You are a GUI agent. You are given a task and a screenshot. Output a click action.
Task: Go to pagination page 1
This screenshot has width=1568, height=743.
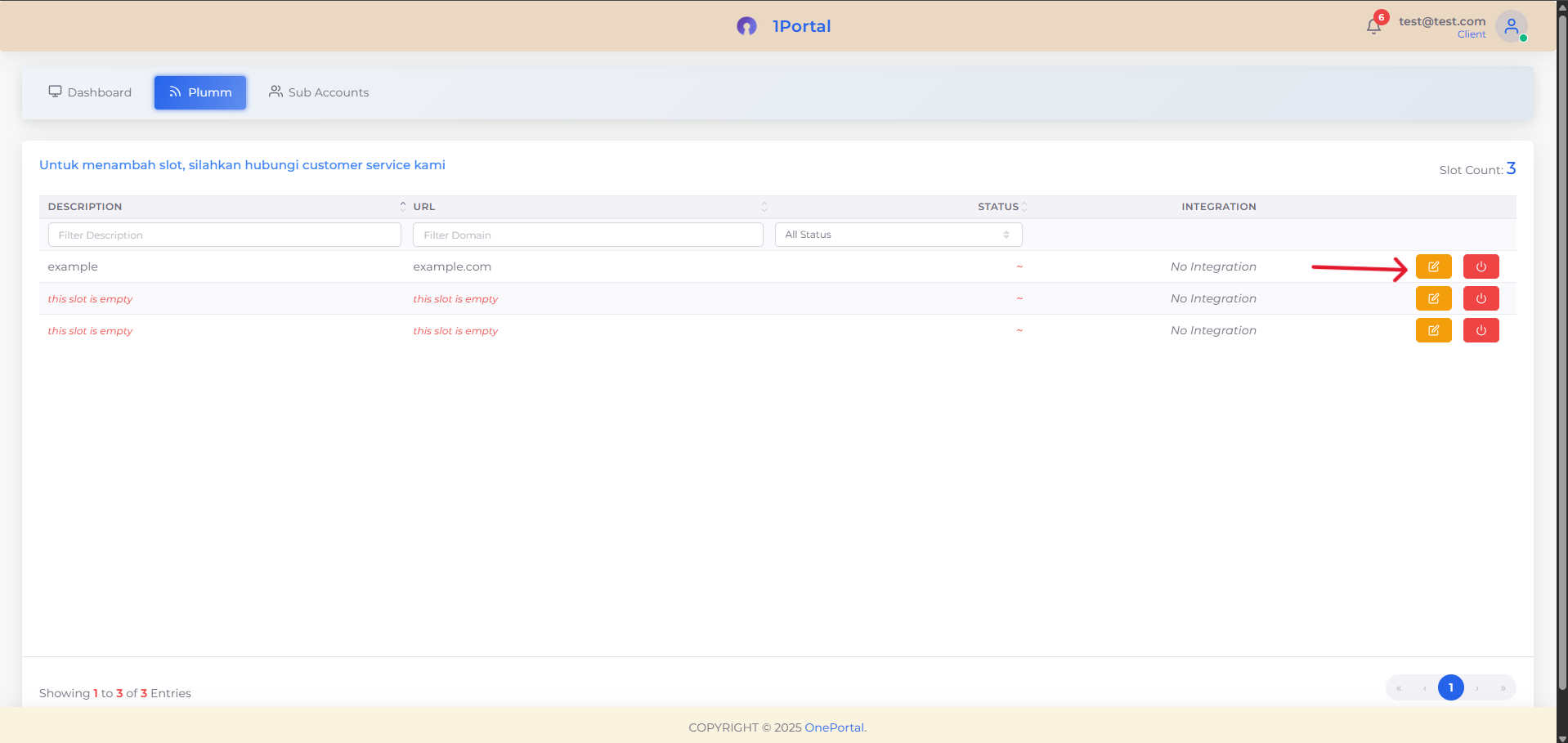point(1450,687)
